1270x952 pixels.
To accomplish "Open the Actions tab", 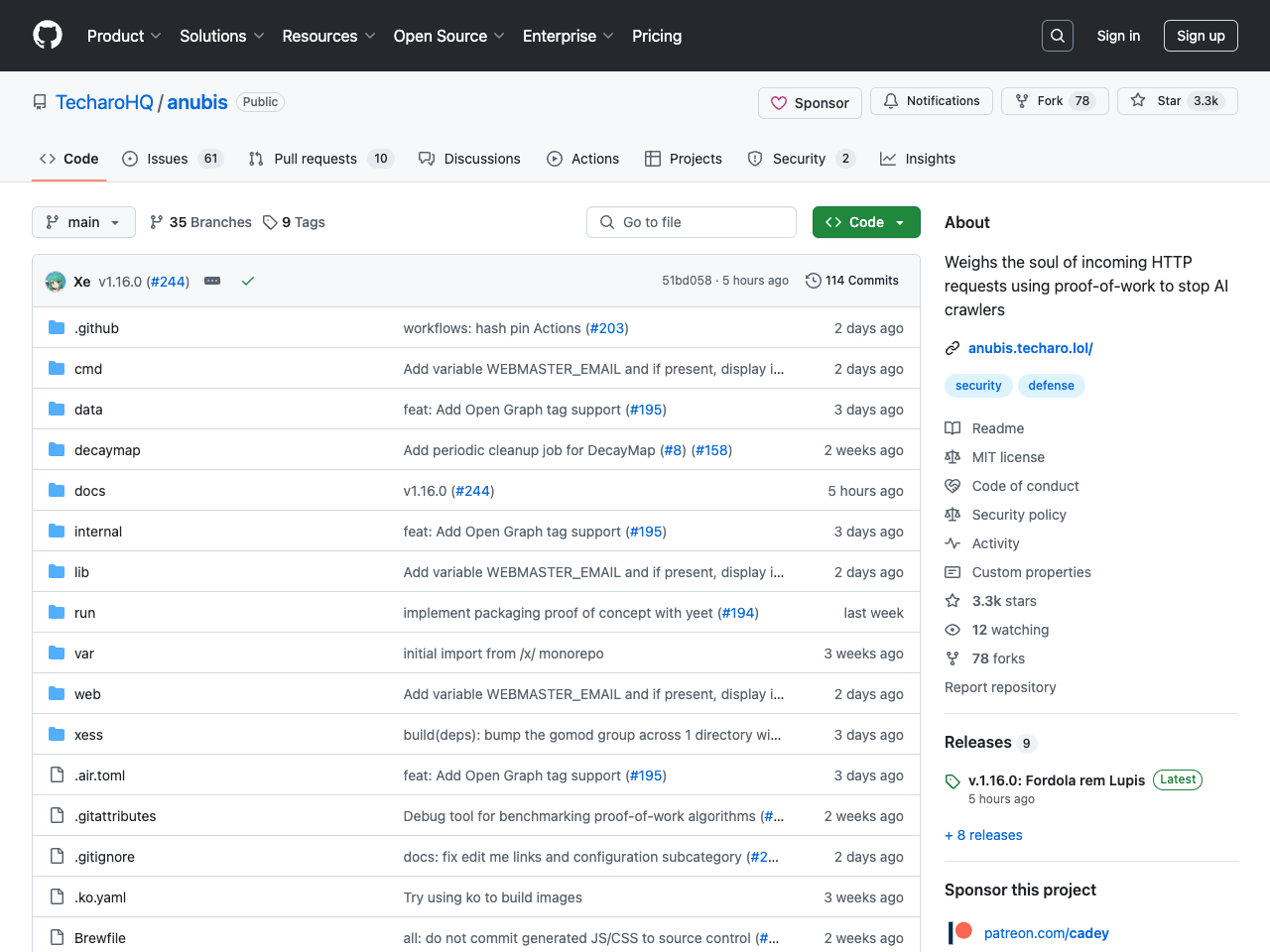I will coord(583,159).
